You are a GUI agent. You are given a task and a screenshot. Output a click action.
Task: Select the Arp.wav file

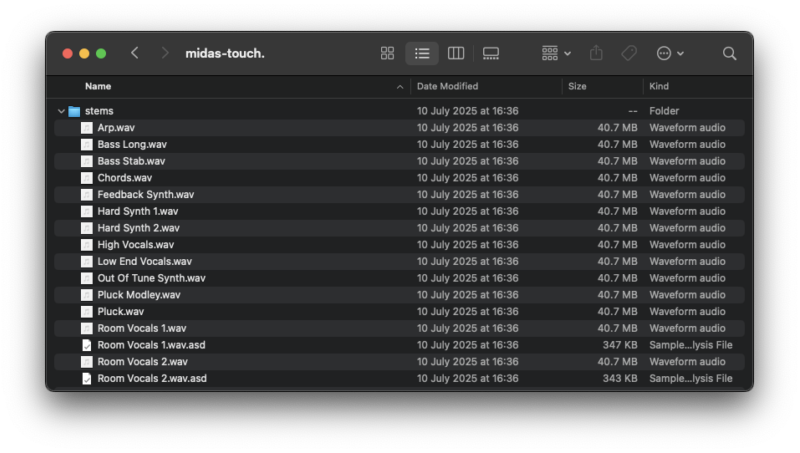point(115,128)
